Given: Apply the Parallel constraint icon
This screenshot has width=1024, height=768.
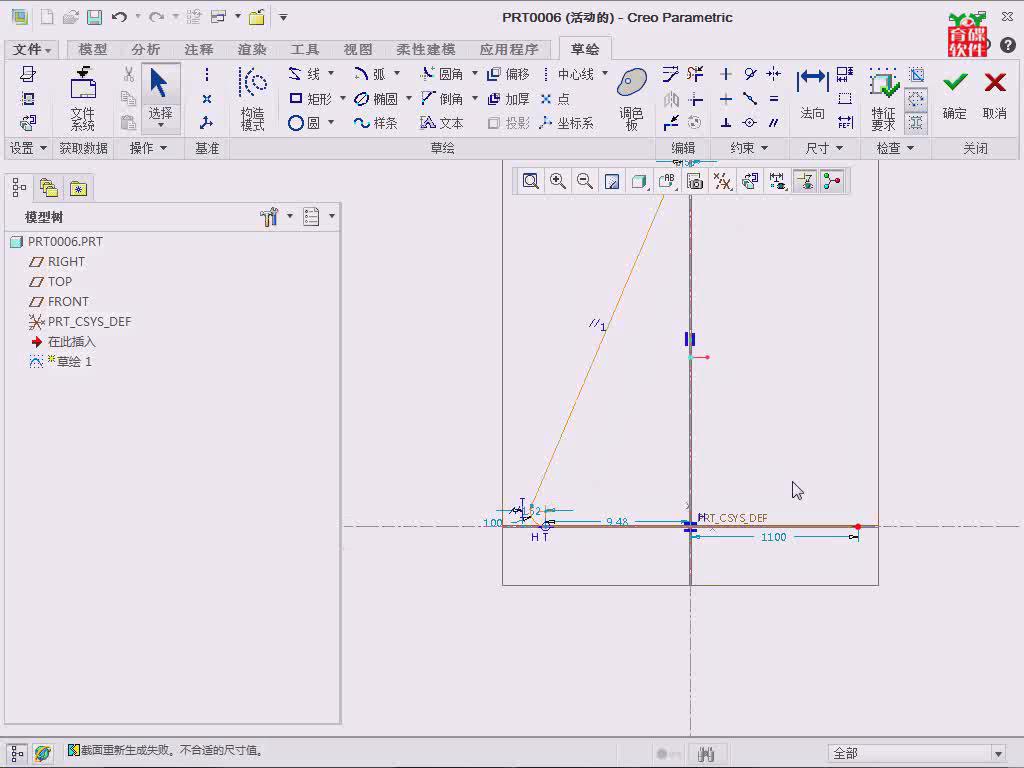Looking at the screenshot, I should pos(774,123).
